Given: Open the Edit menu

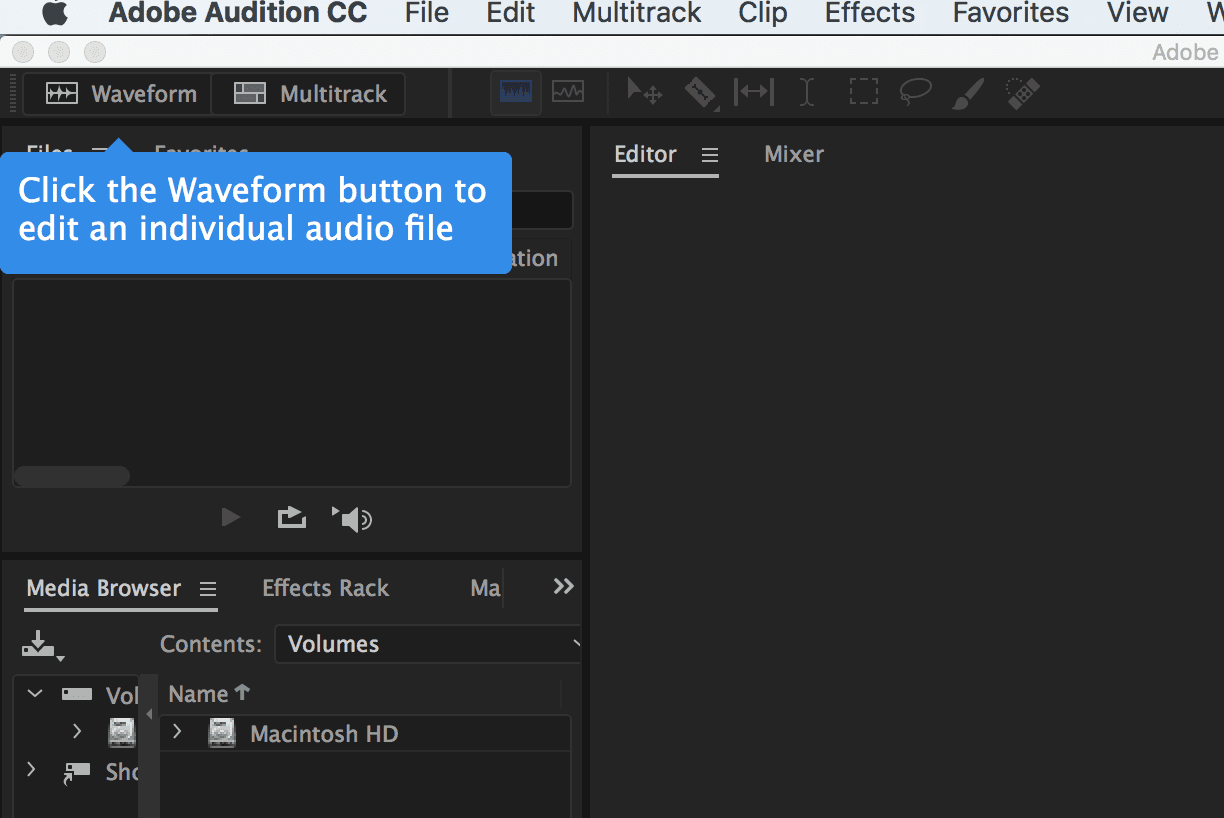Looking at the screenshot, I should [x=511, y=14].
